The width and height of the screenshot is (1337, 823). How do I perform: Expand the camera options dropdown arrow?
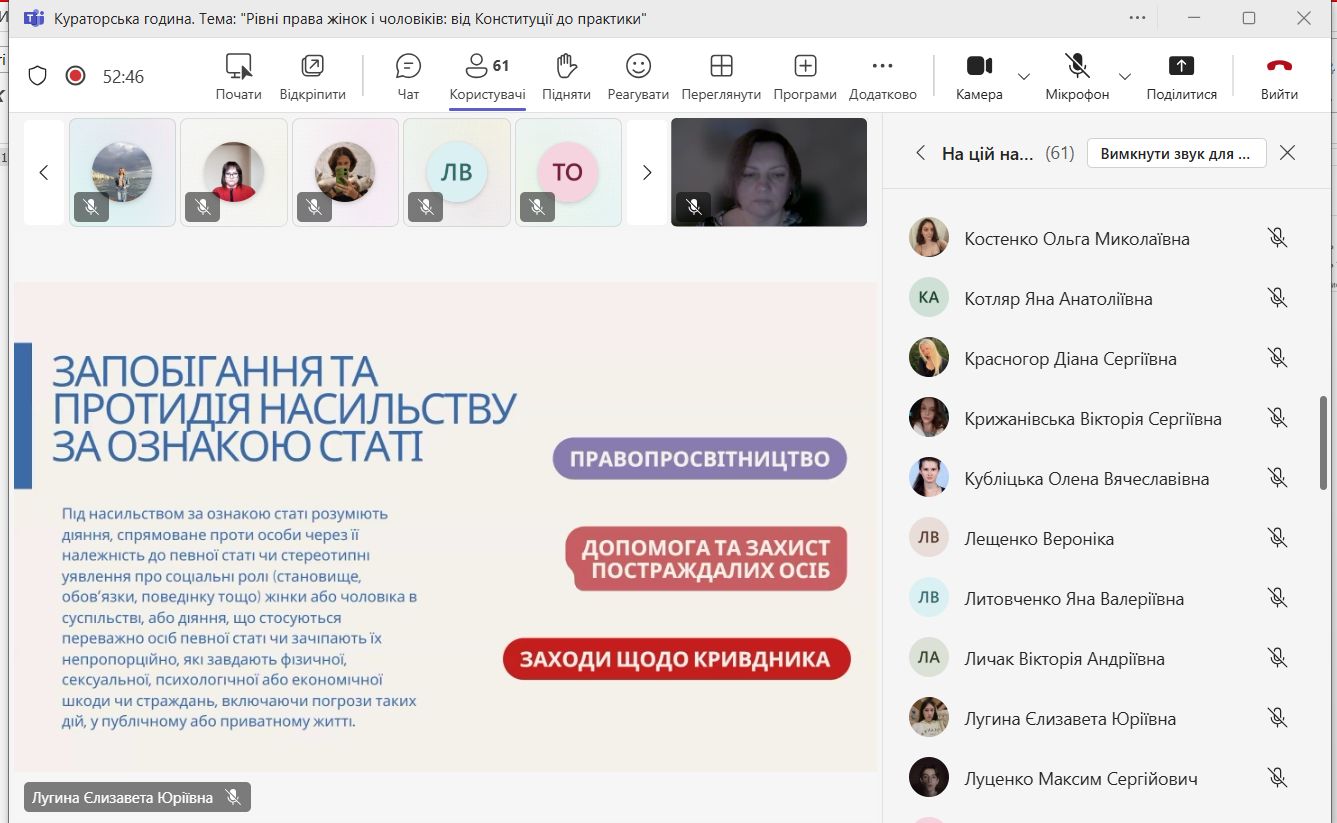(x=1024, y=77)
